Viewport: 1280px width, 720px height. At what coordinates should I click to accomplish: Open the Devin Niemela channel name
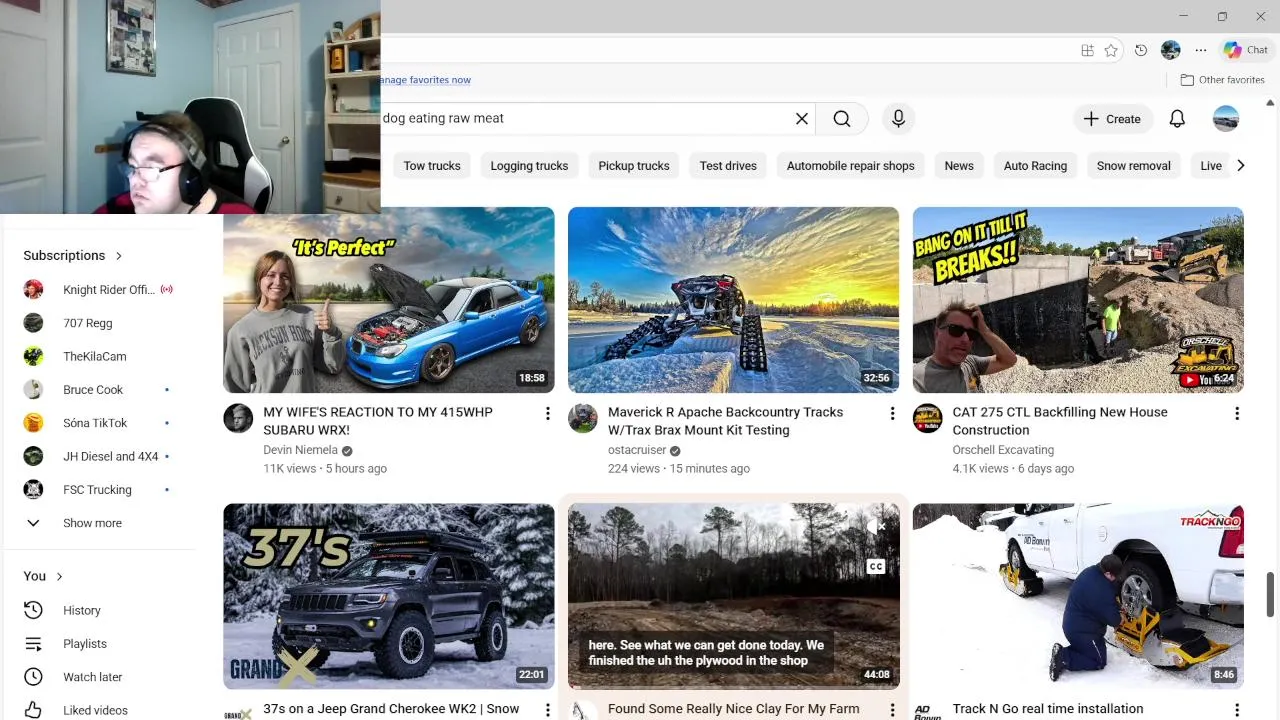pyautogui.click(x=301, y=450)
